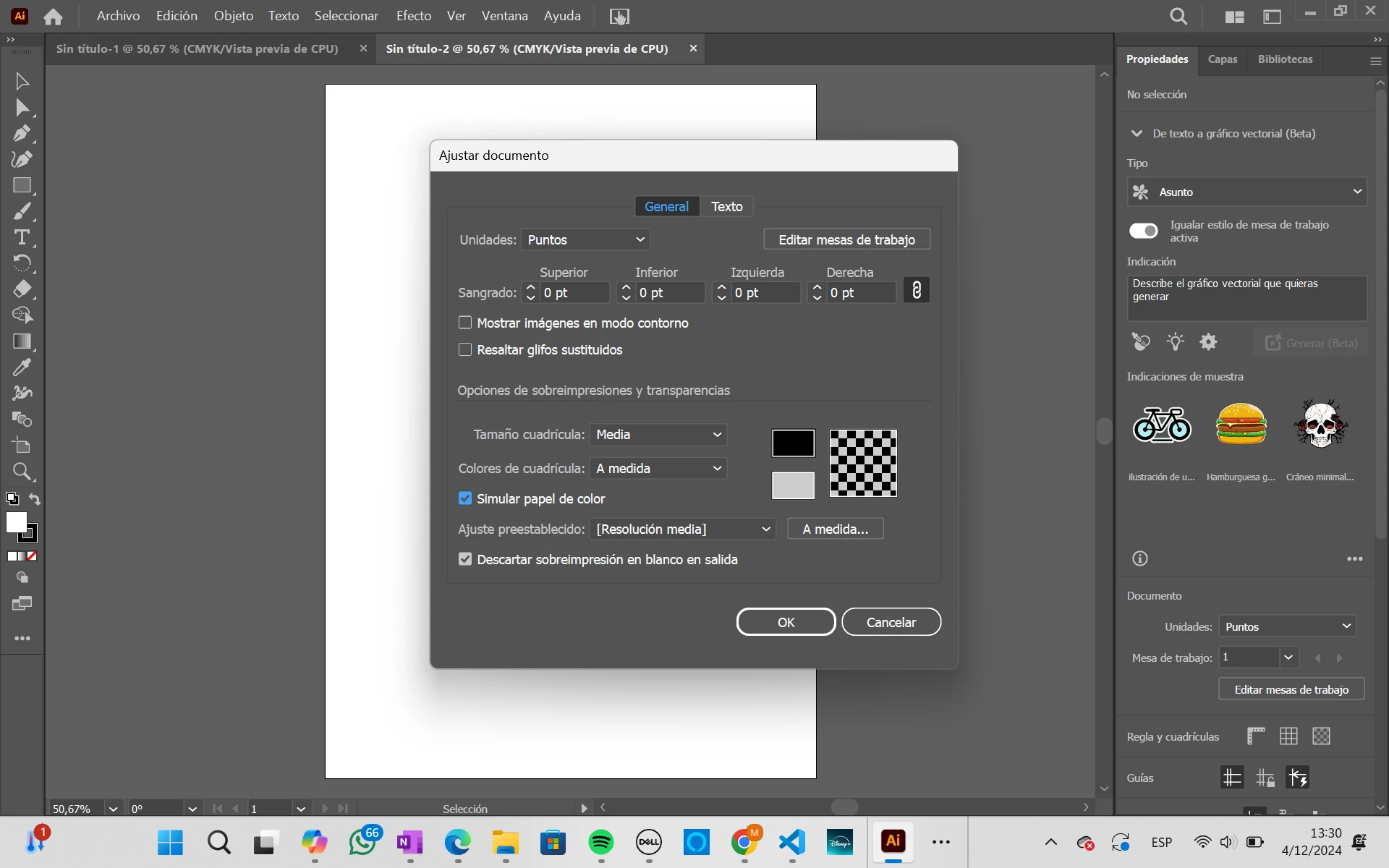Viewport: 1389px width, 868px height.
Task: Click the bleed link chain icon
Action: pos(916,291)
